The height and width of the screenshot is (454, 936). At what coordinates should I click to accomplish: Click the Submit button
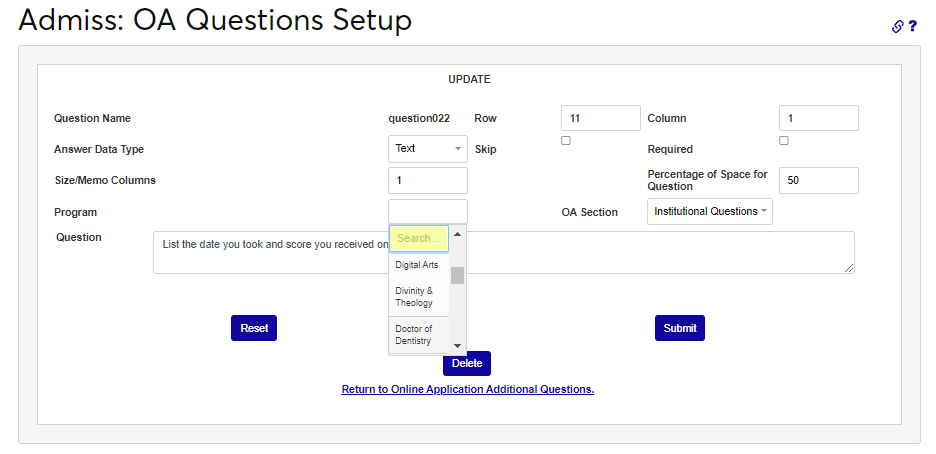point(680,328)
